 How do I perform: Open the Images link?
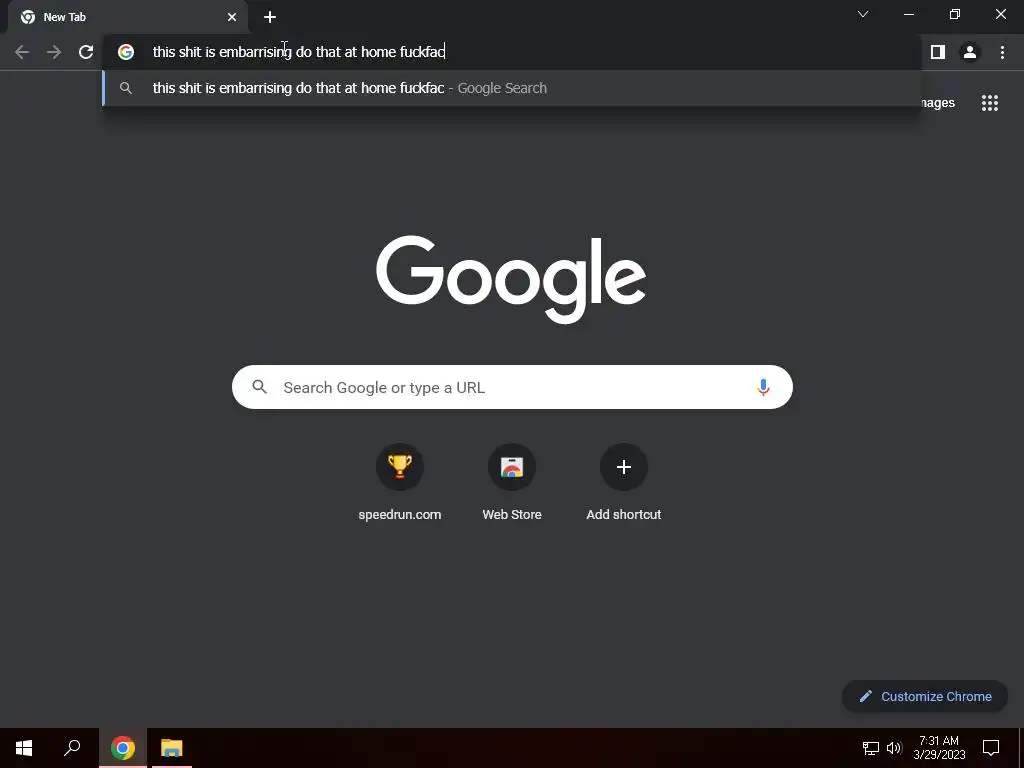pyautogui.click(x=937, y=103)
